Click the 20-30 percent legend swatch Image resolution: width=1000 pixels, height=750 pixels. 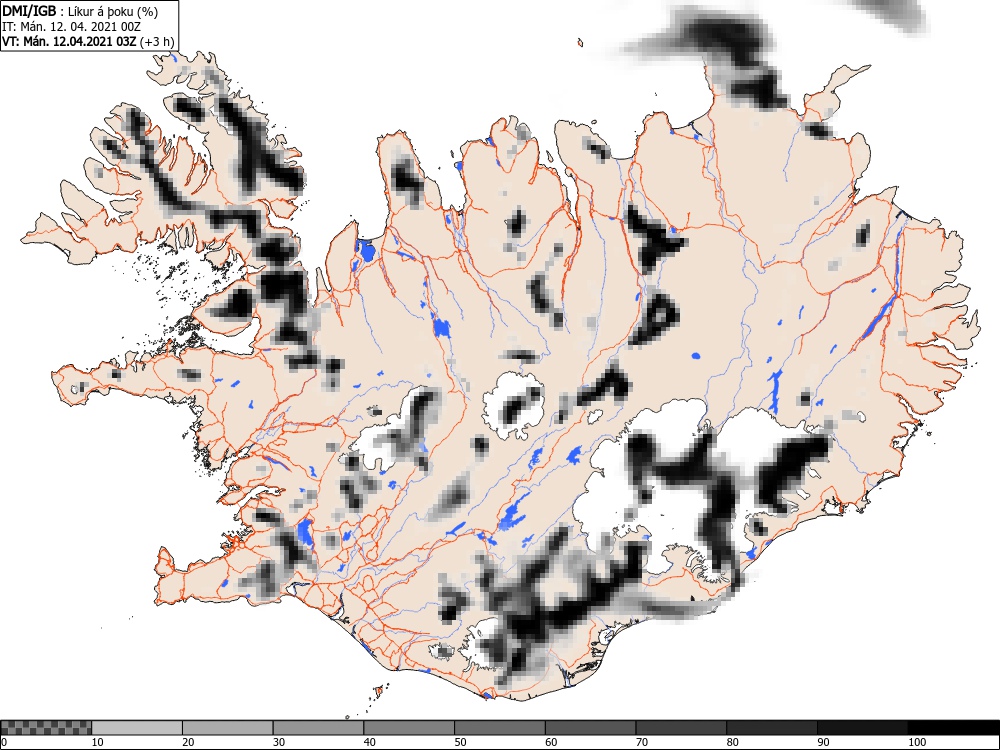point(228,728)
